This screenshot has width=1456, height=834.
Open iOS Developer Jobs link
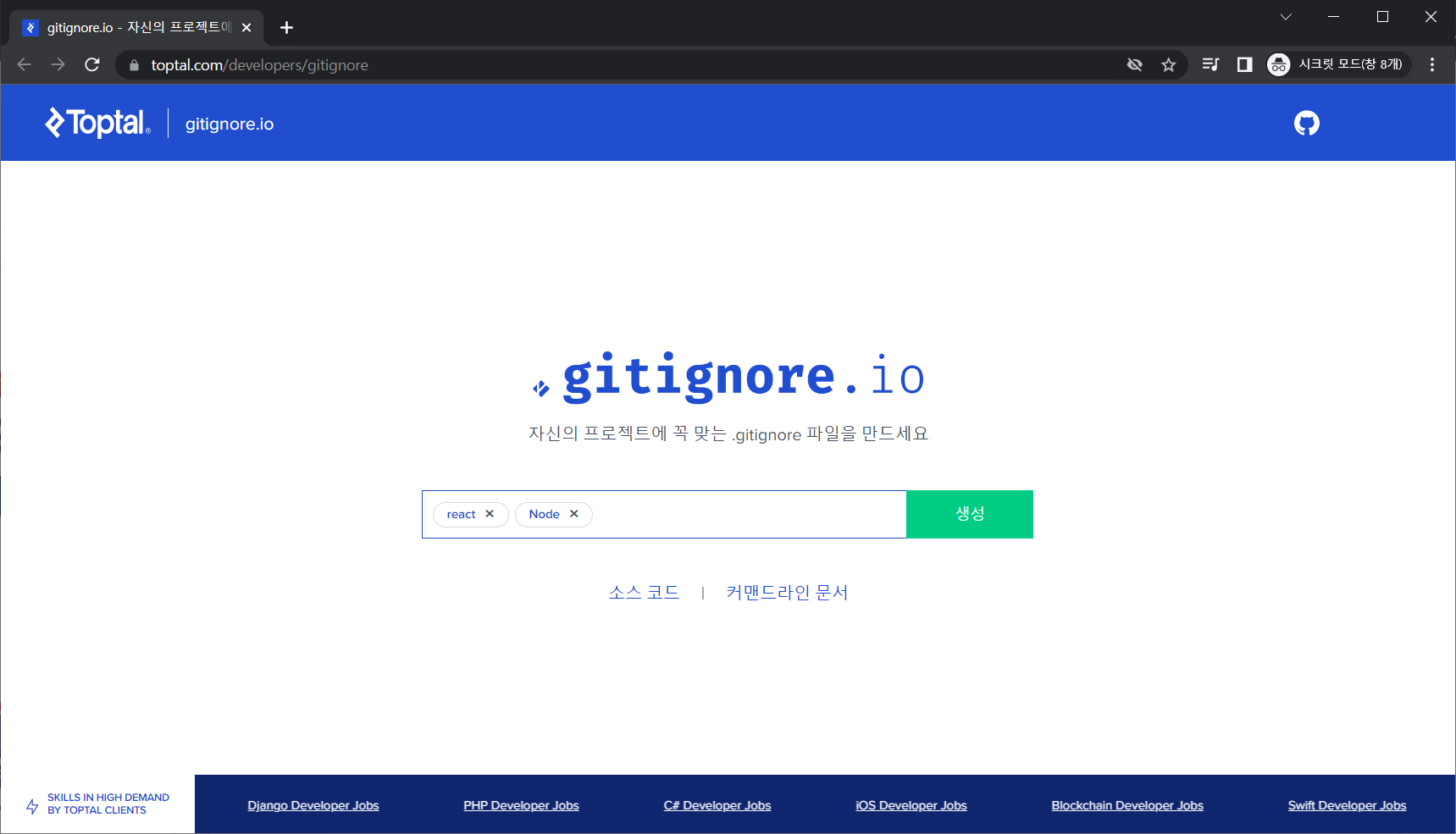[x=911, y=805]
